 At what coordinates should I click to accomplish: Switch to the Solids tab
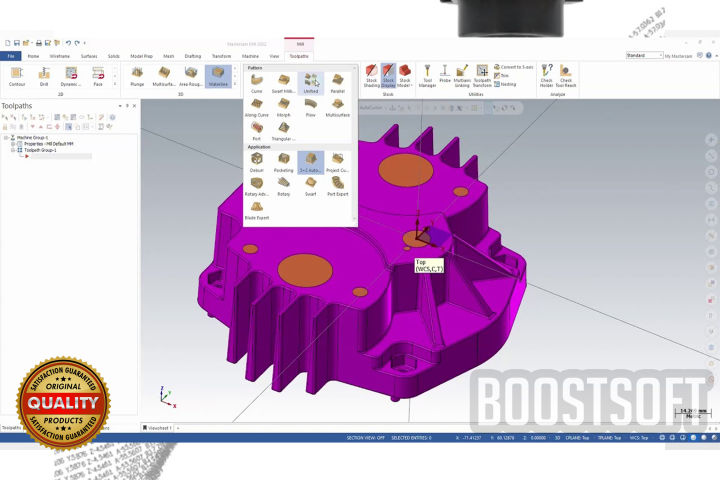coord(113,56)
